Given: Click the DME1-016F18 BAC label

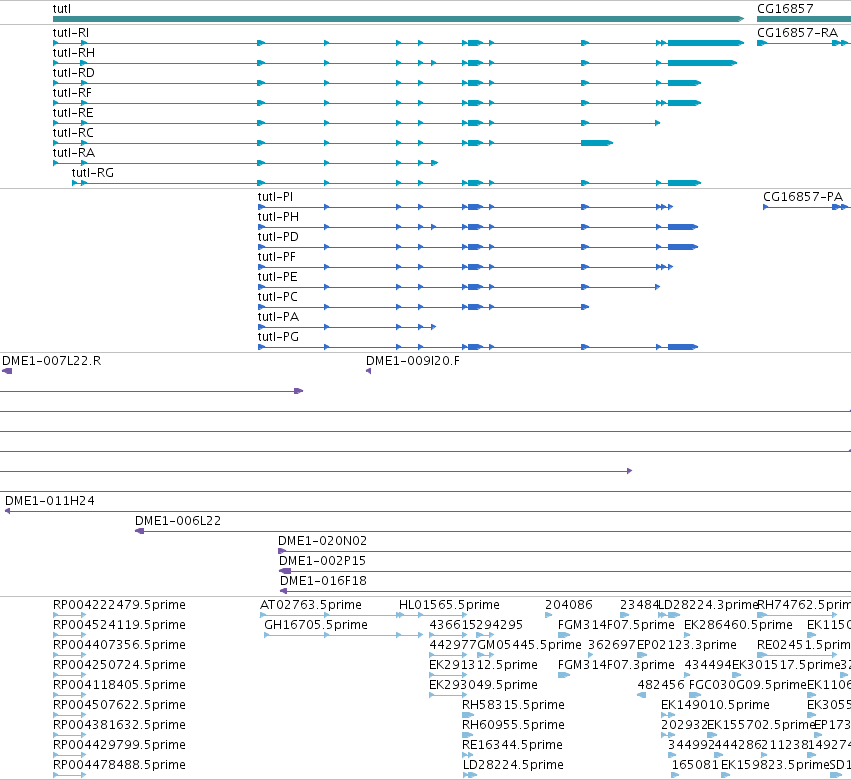Looking at the screenshot, I should (x=323, y=581).
